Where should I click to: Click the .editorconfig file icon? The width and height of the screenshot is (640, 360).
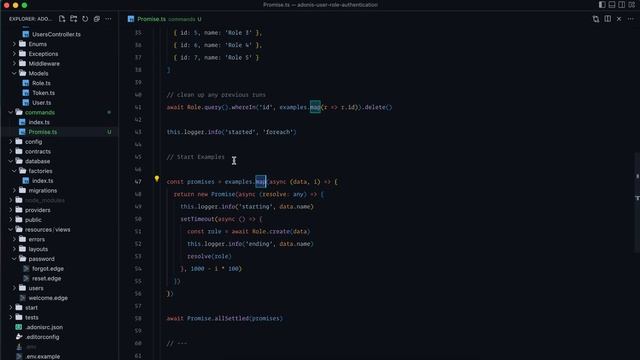pos(19,337)
